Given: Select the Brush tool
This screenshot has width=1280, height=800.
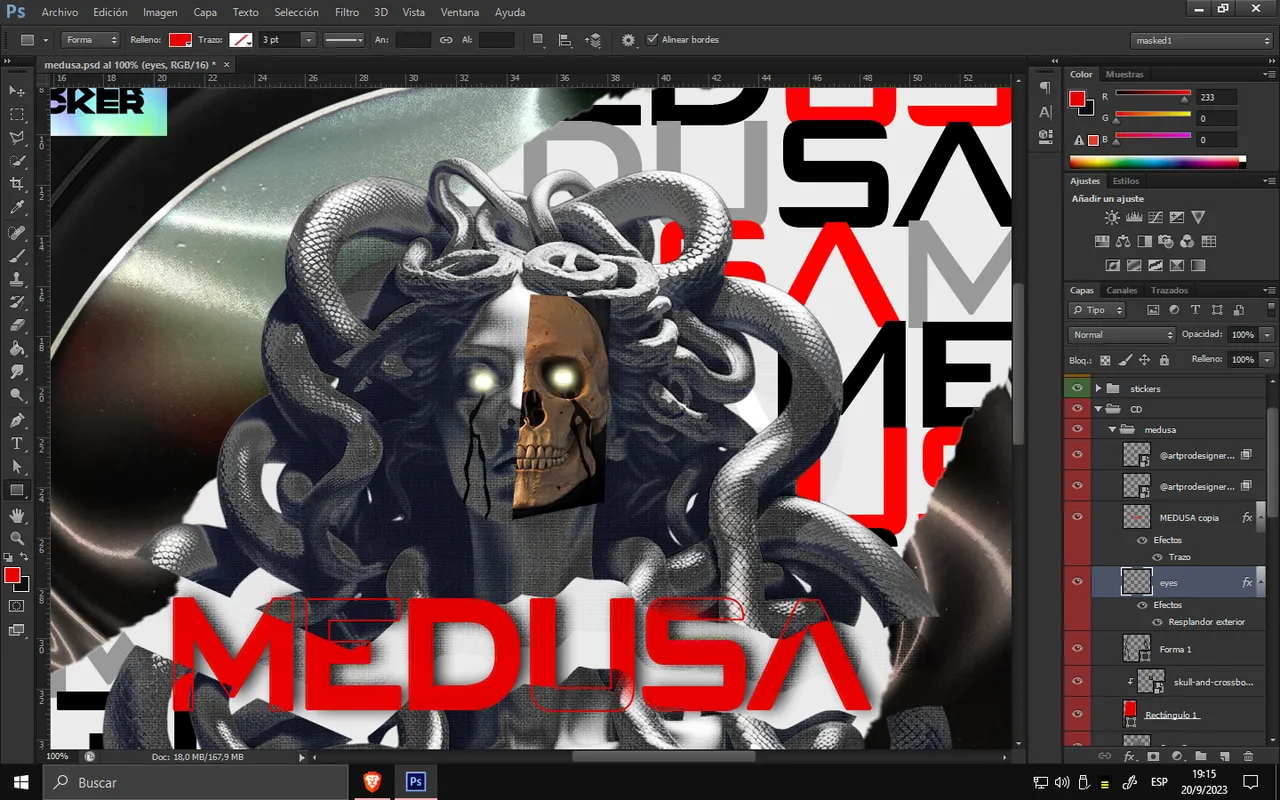Looking at the screenshot, I should click(17, 256).
